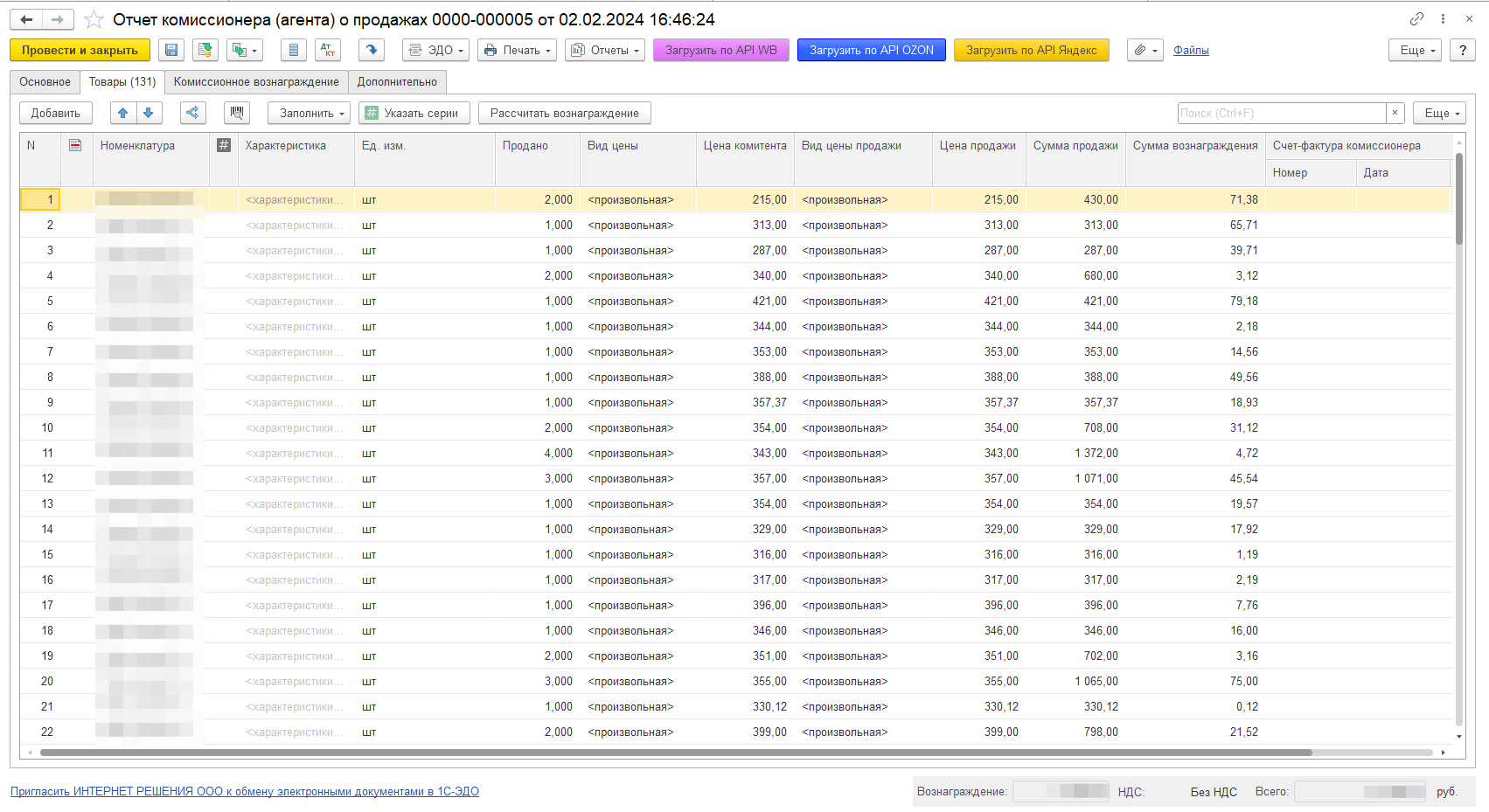Search goods by barcode icon
The height and width of the screenshot is (812, 1489).
tap(236, 113)
